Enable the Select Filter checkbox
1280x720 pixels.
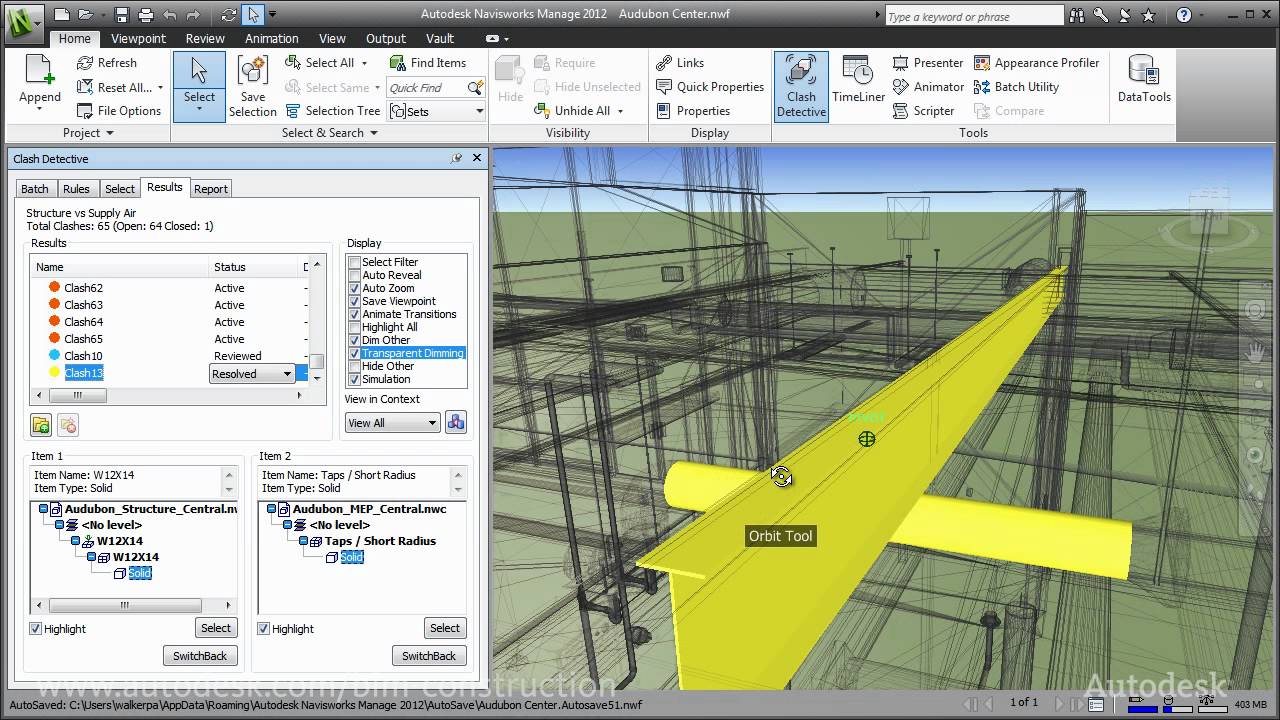click(354, 262)
